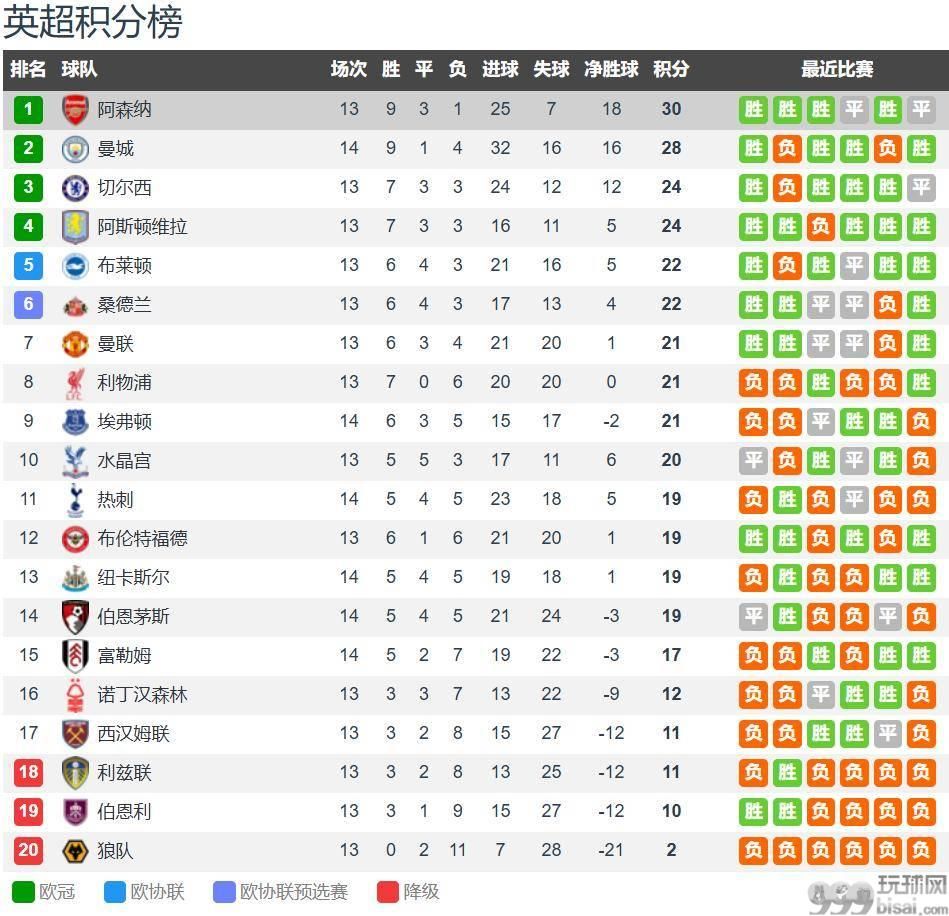Click Arsenal's first 胜 recent-match badge
The width and height of the screenshot is (949, 916).
coord(753,109)
